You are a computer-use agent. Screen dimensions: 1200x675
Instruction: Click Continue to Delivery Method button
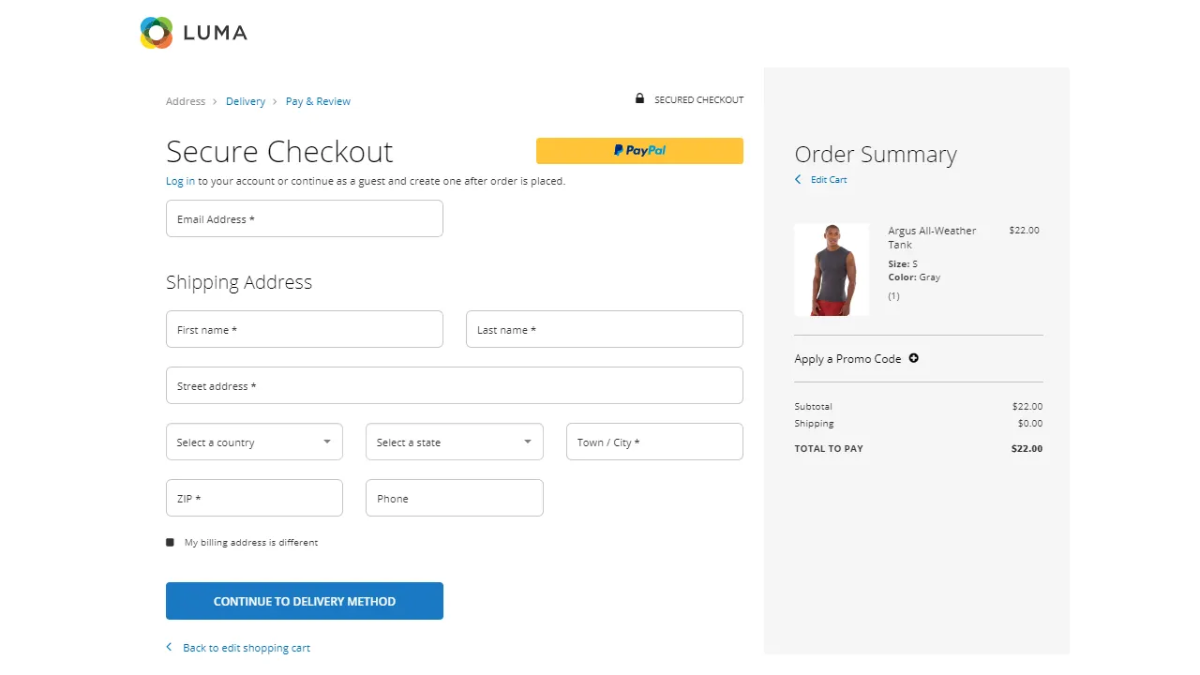pyautogui.click(x=304, y=601)
